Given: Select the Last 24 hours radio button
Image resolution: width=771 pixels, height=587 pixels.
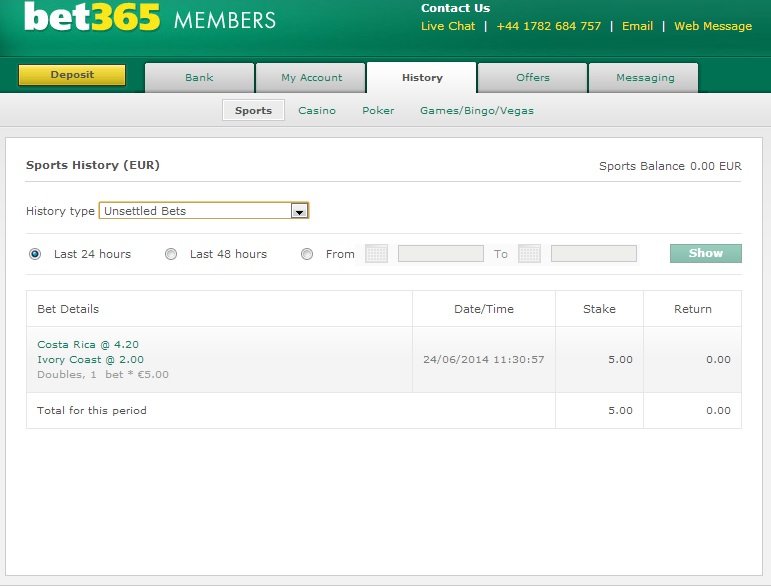Looking at the screenshot, I should pos(35,254).
